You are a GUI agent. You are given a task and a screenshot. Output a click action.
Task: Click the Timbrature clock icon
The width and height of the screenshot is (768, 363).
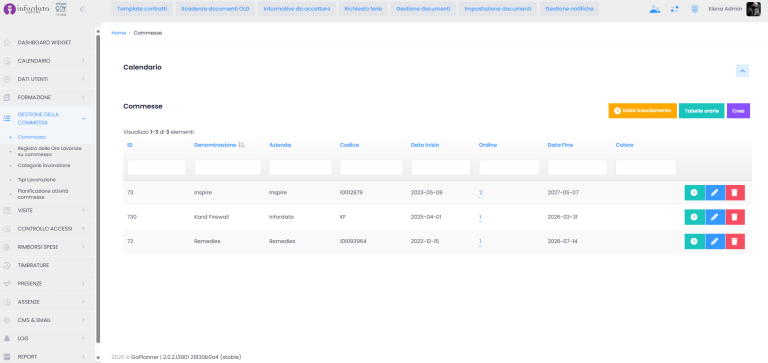7,265
